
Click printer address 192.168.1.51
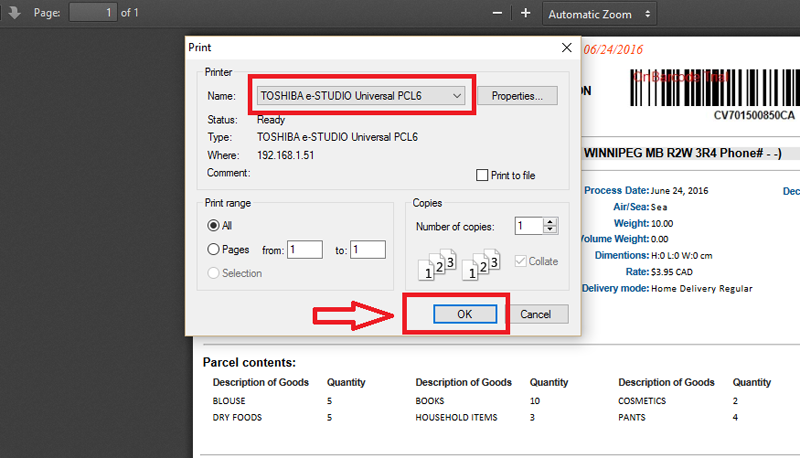286,155
